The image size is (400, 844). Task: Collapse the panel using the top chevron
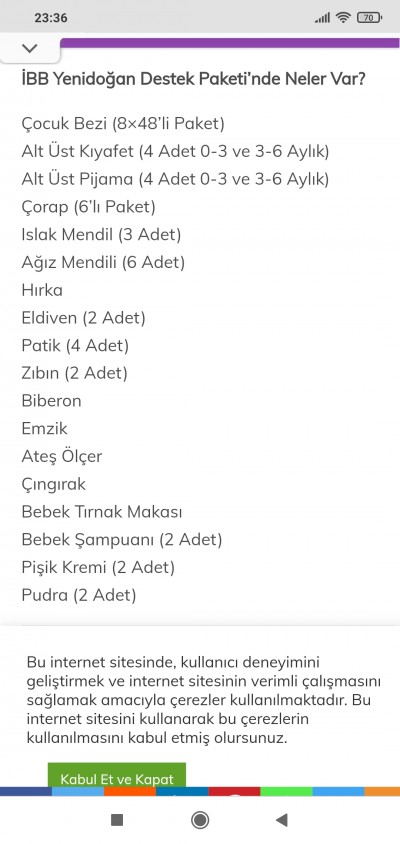click(x=30, y=48)
